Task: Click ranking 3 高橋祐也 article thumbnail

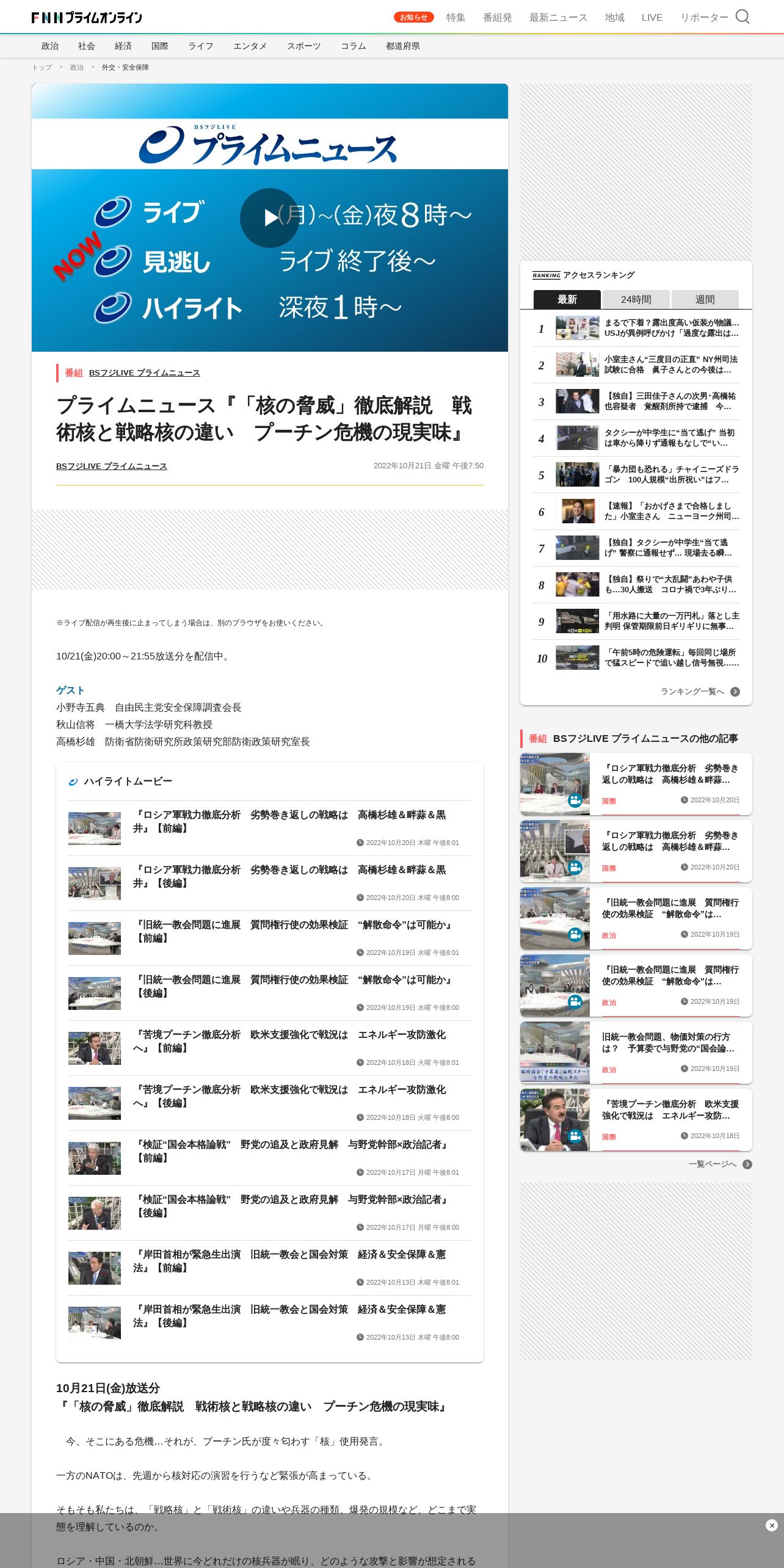Action: 577,401
